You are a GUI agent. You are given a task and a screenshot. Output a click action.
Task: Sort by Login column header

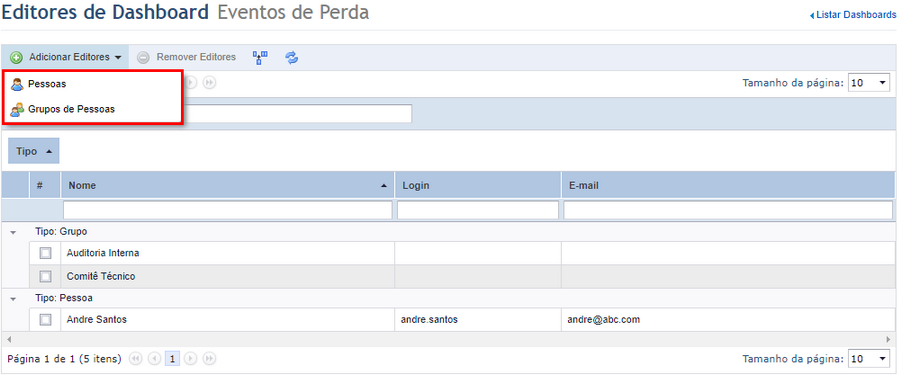coord(478,186)
